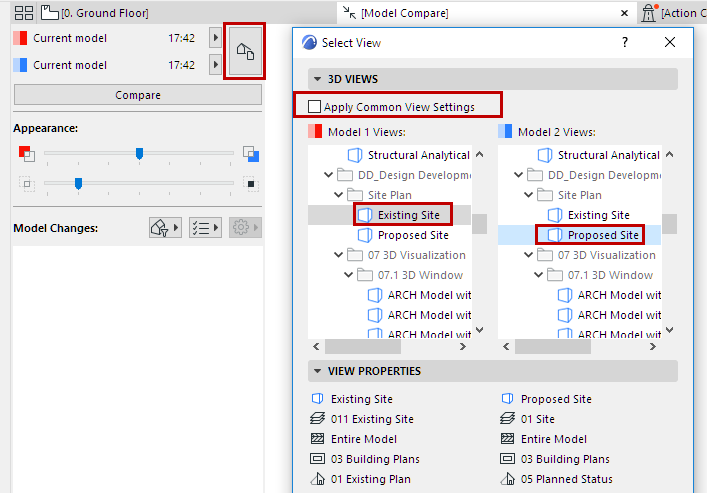The height and width of the screenshot is (493, 707).
Task: Click the tab overview grid icon
Action: [25, 13]
